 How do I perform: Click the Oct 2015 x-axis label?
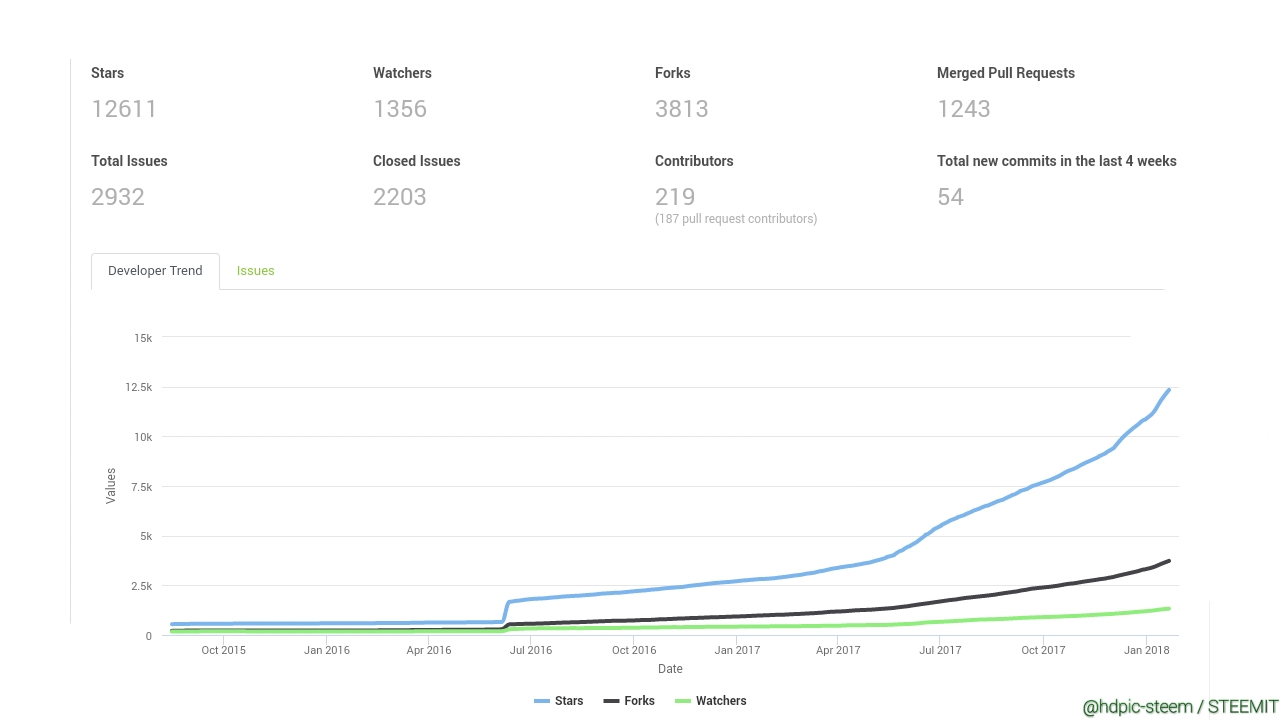click(223, 650)
